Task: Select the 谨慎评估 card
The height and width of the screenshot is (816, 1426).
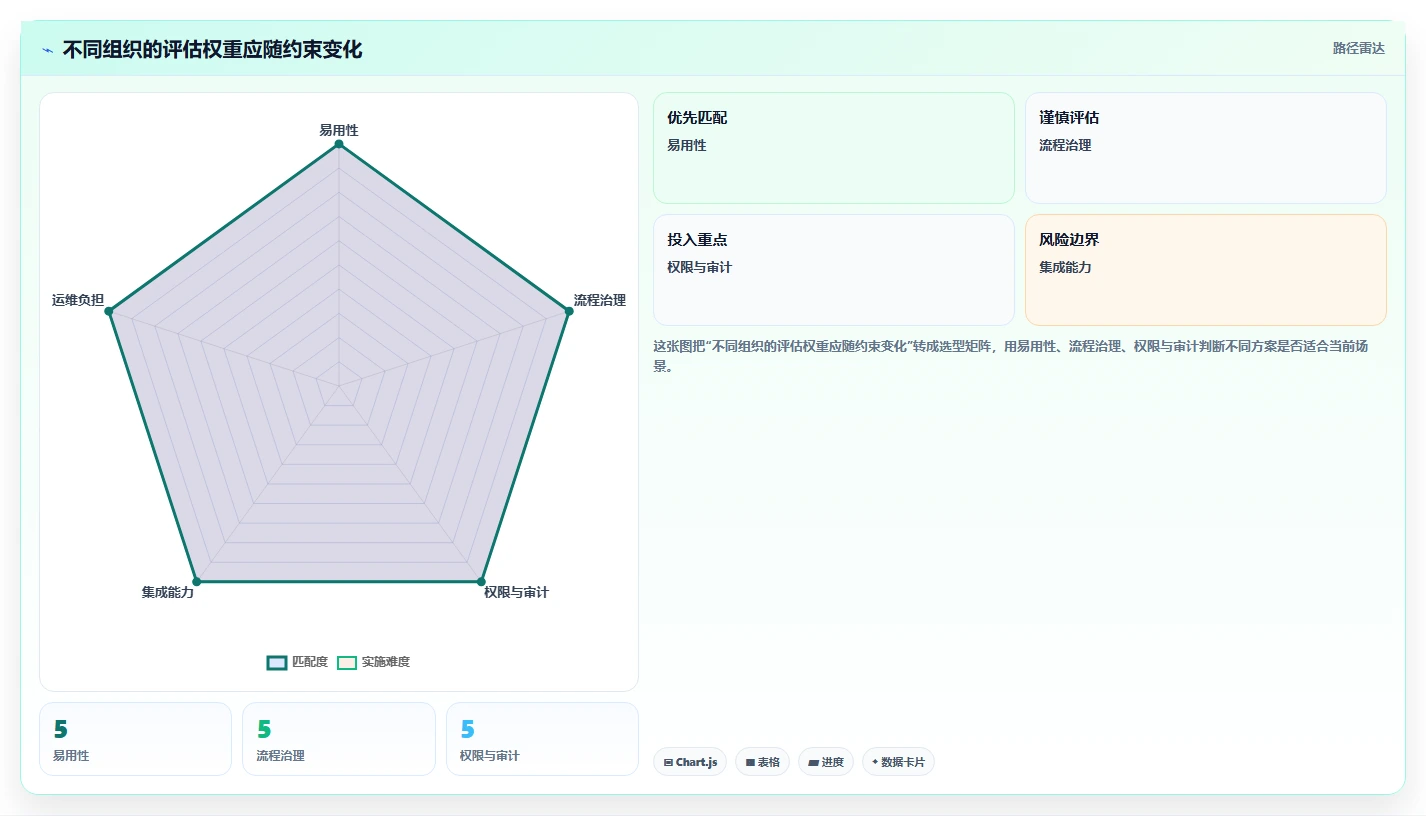Action: click(1206, 148)
